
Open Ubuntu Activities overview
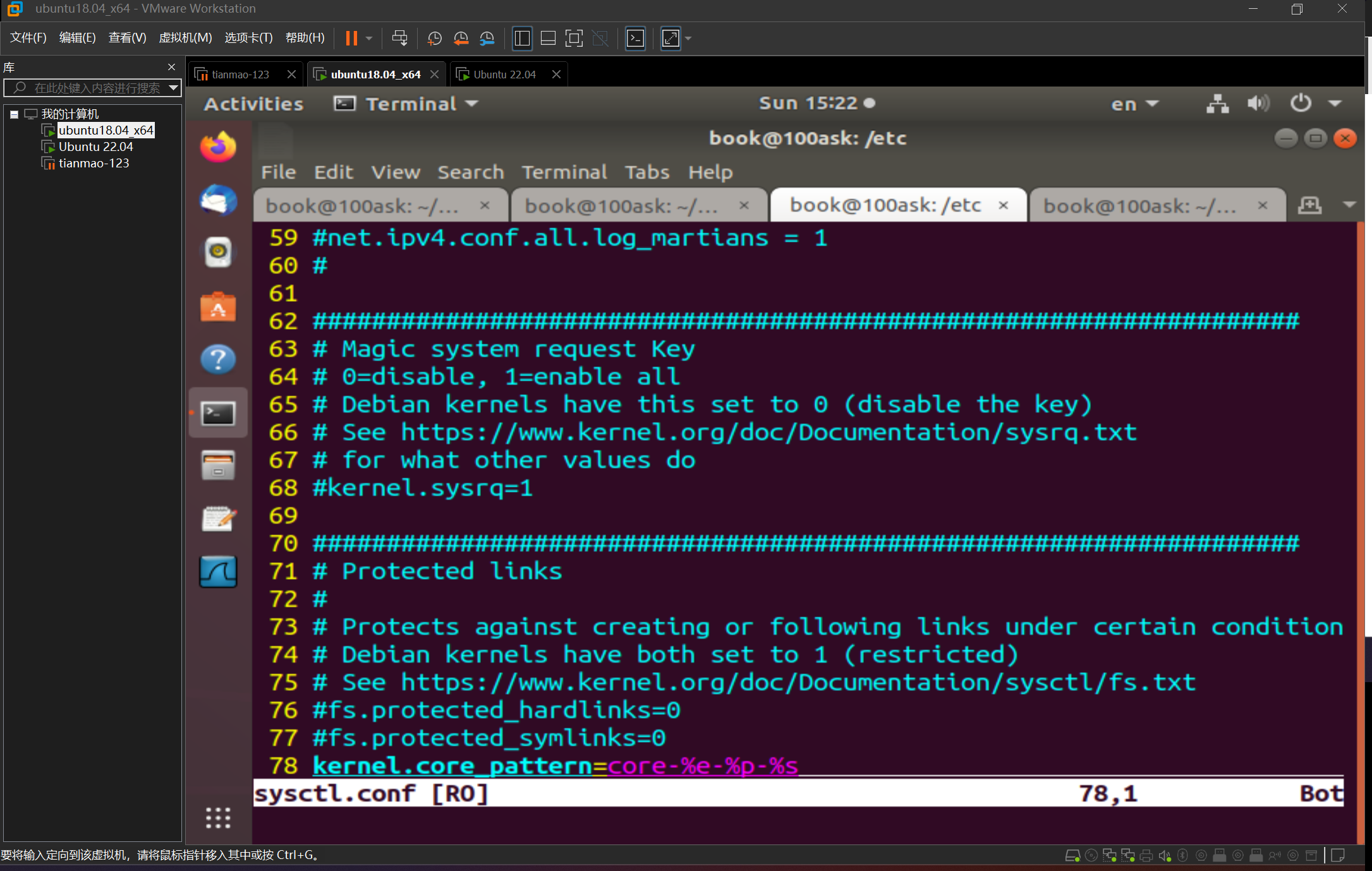[253, 104]
